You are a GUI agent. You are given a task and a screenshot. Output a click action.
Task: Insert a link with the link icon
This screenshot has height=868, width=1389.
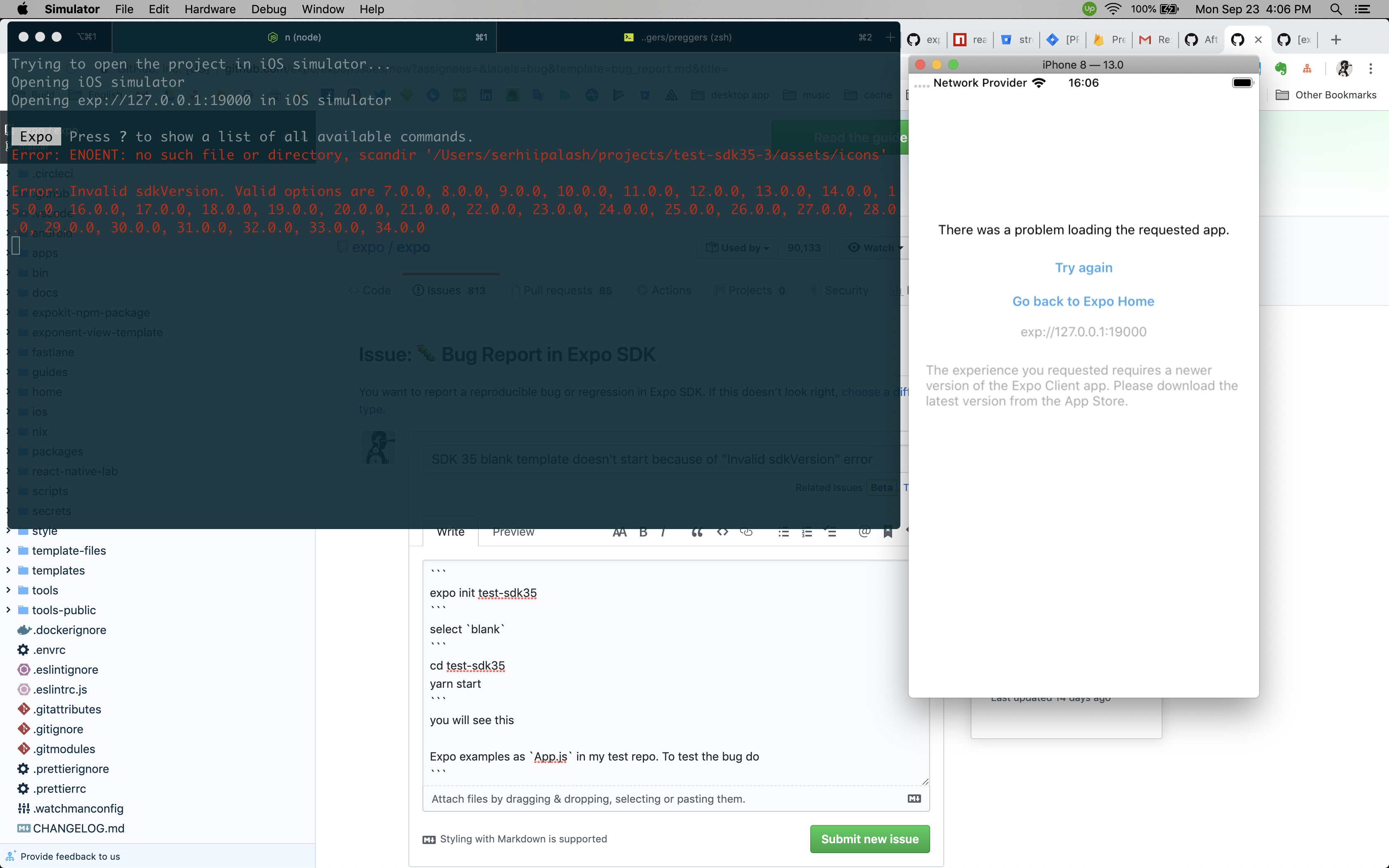(x=746, y=532)
